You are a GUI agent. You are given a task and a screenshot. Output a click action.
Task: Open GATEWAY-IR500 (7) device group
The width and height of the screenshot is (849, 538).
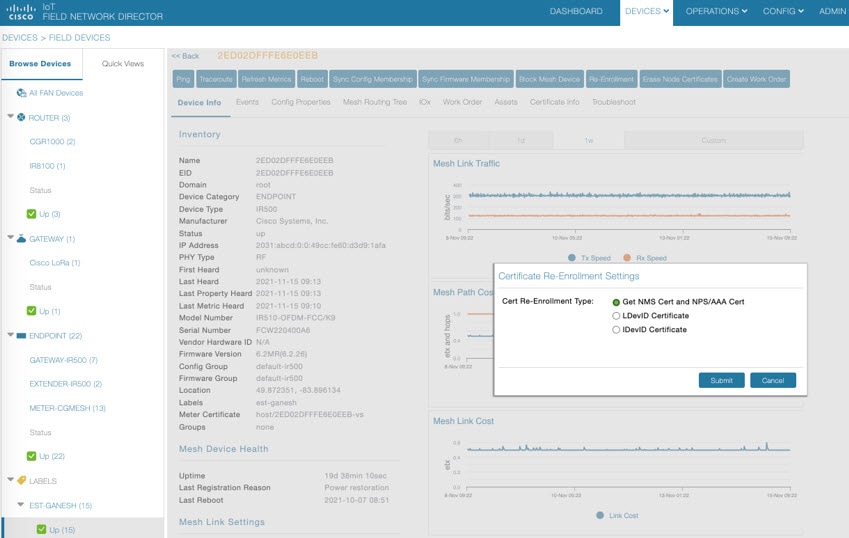63,360
